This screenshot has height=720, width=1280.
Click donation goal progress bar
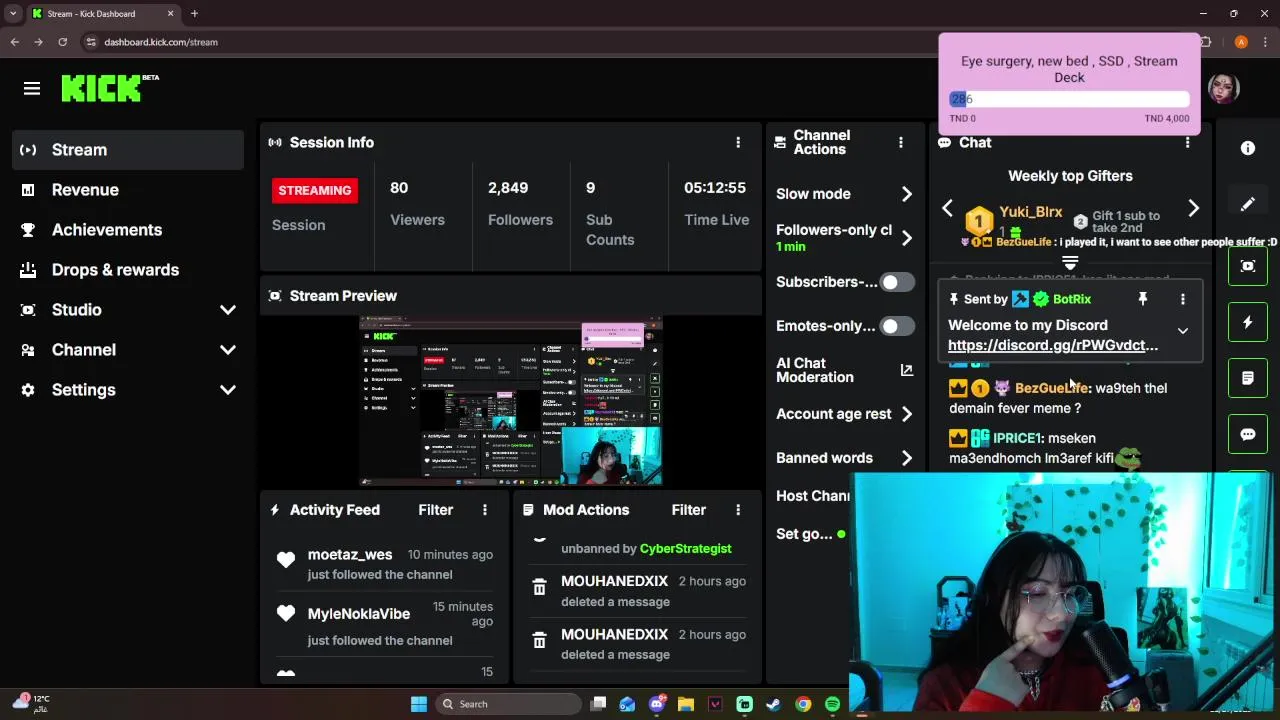point(1069,99)
